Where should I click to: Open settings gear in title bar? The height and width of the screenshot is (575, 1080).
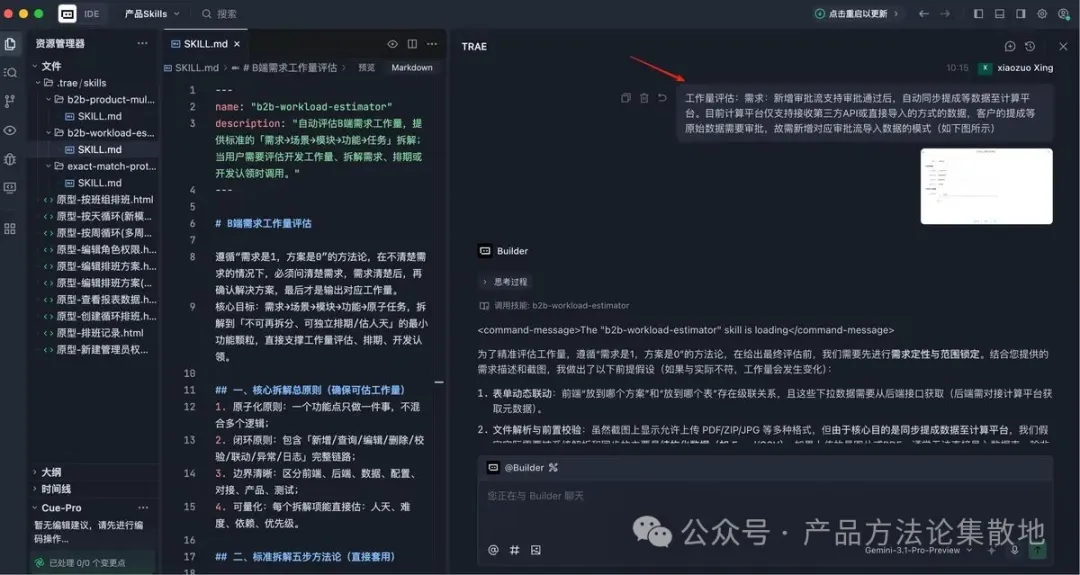tap(1042, 14)
